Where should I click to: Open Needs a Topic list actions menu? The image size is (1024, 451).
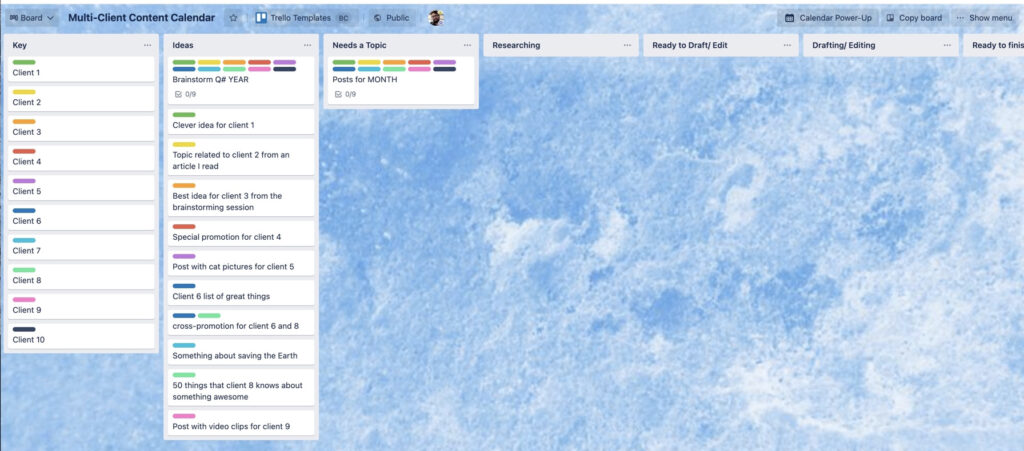(468, 45)
